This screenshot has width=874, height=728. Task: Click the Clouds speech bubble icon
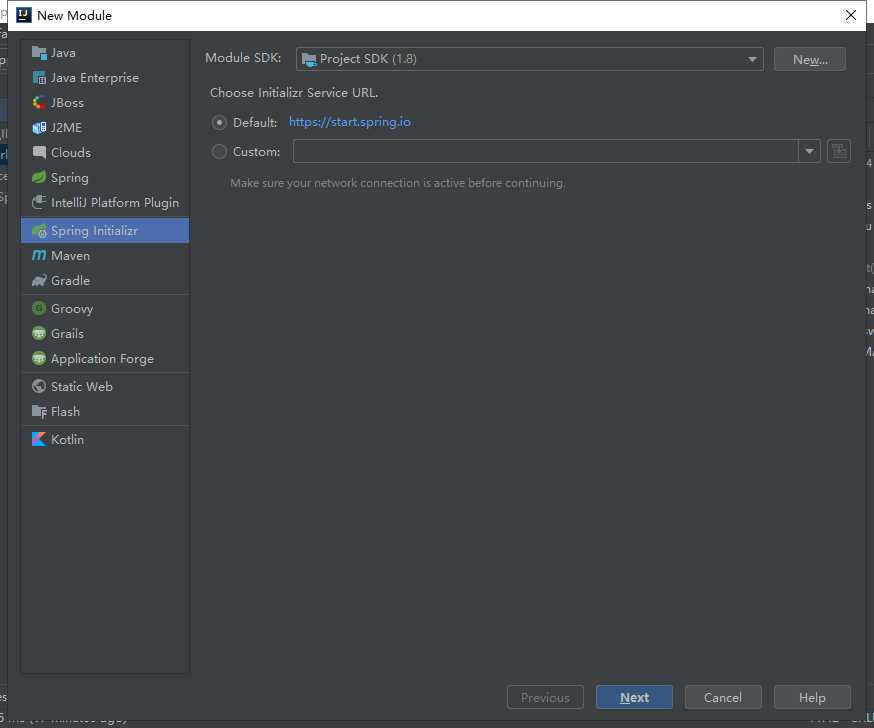tap(39, 153)
